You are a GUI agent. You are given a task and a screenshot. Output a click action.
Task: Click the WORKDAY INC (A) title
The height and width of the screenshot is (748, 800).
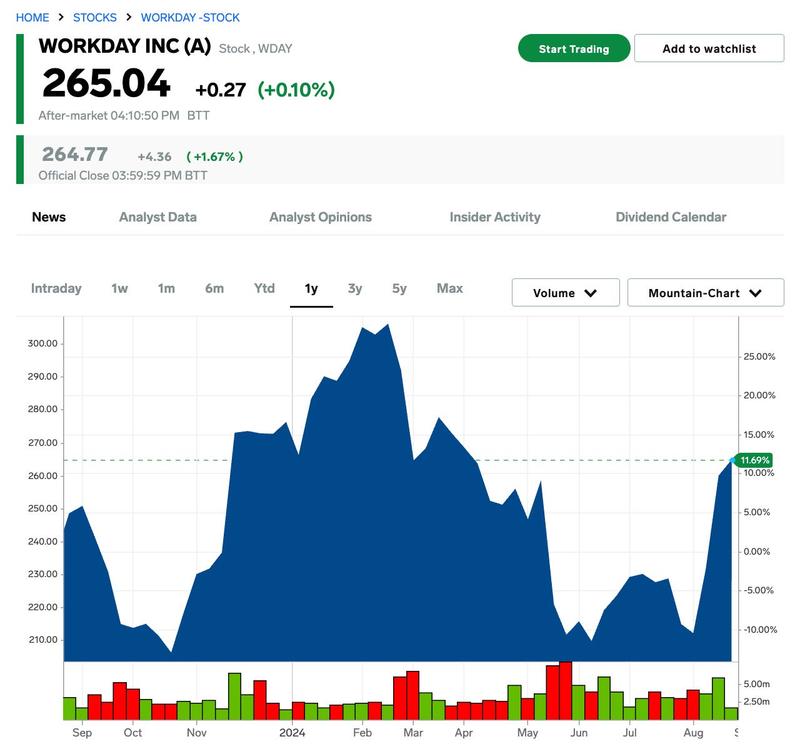(125, 46)
